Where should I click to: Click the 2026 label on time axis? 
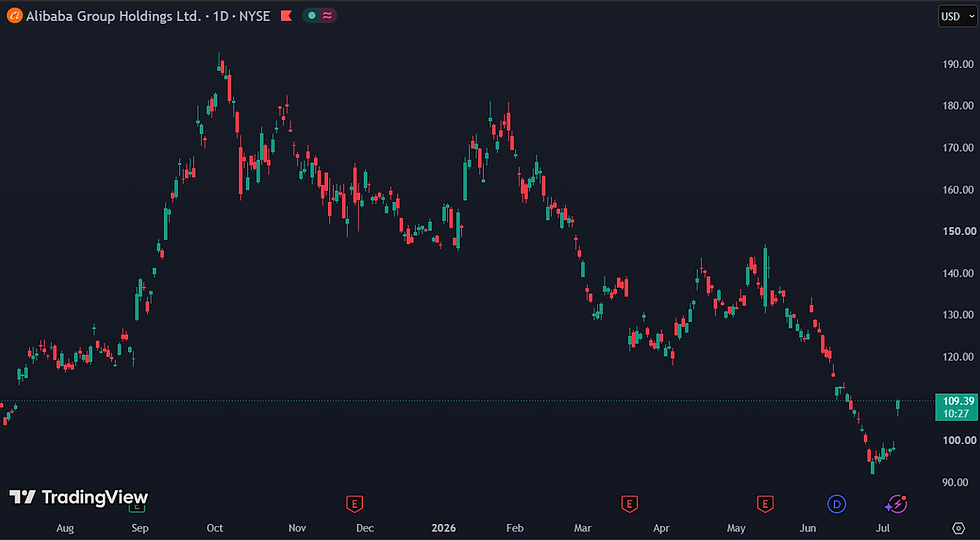[x=444, y=528]
